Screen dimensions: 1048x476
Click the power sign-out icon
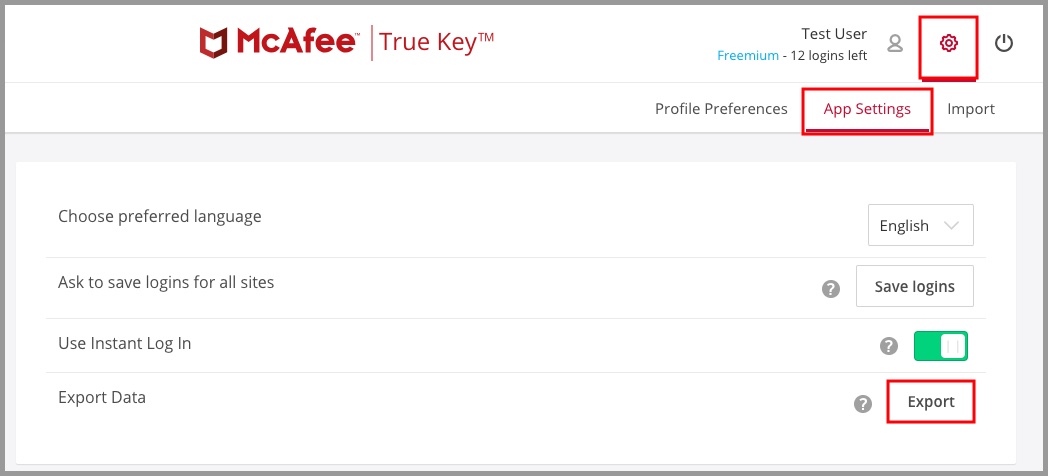pyautogui.click(x=1004, y=43)
